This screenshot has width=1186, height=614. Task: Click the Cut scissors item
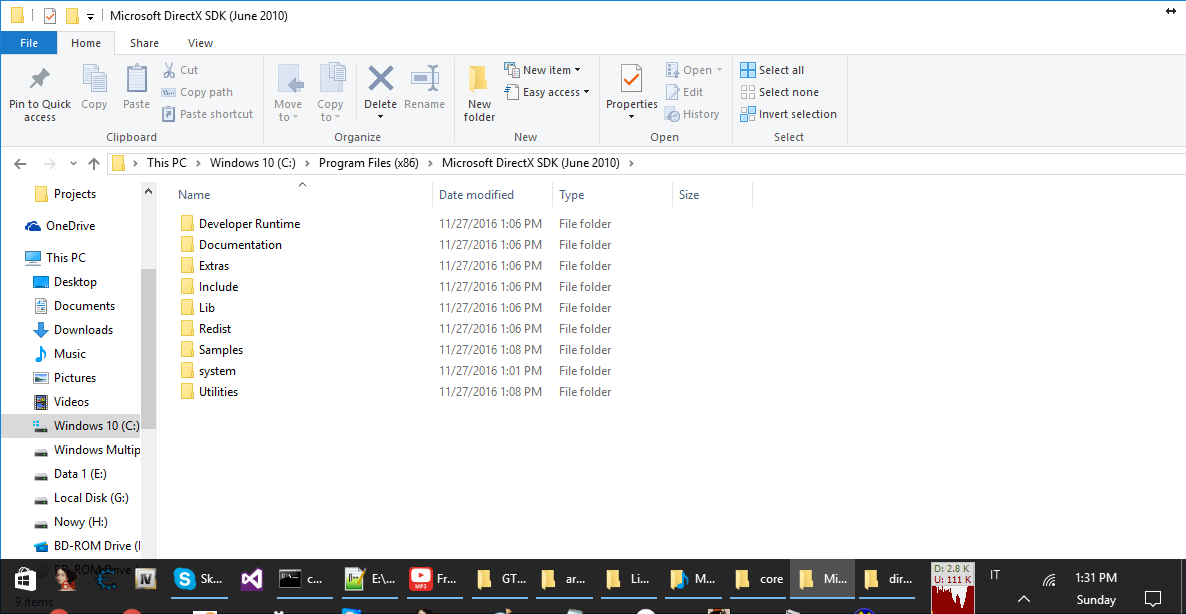[180, 70]
